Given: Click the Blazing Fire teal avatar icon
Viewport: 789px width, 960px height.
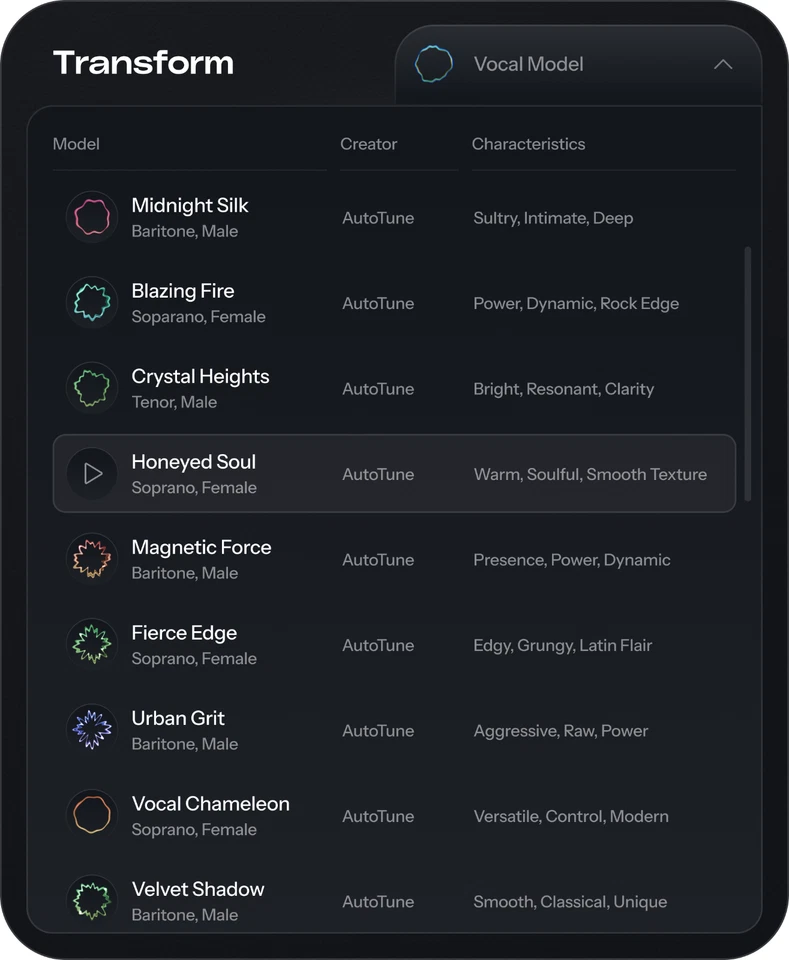Looking at the screenshot, I should point(92,303).
